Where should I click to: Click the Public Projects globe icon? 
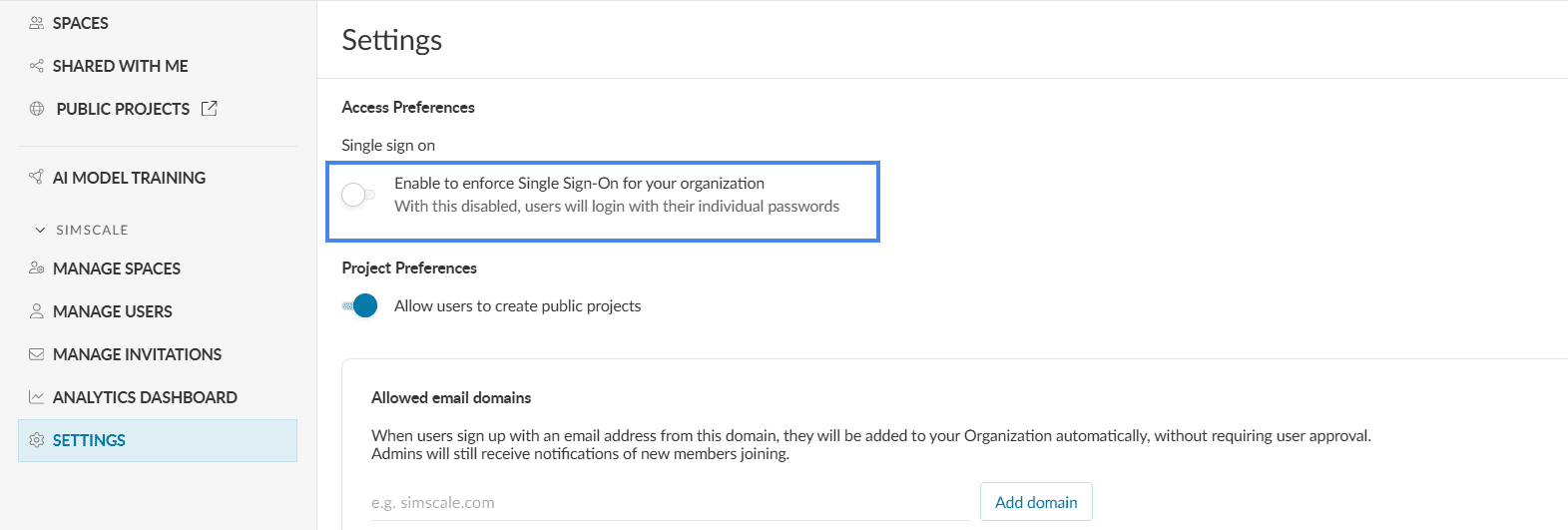pyautogui.click(x=37, y=109)
